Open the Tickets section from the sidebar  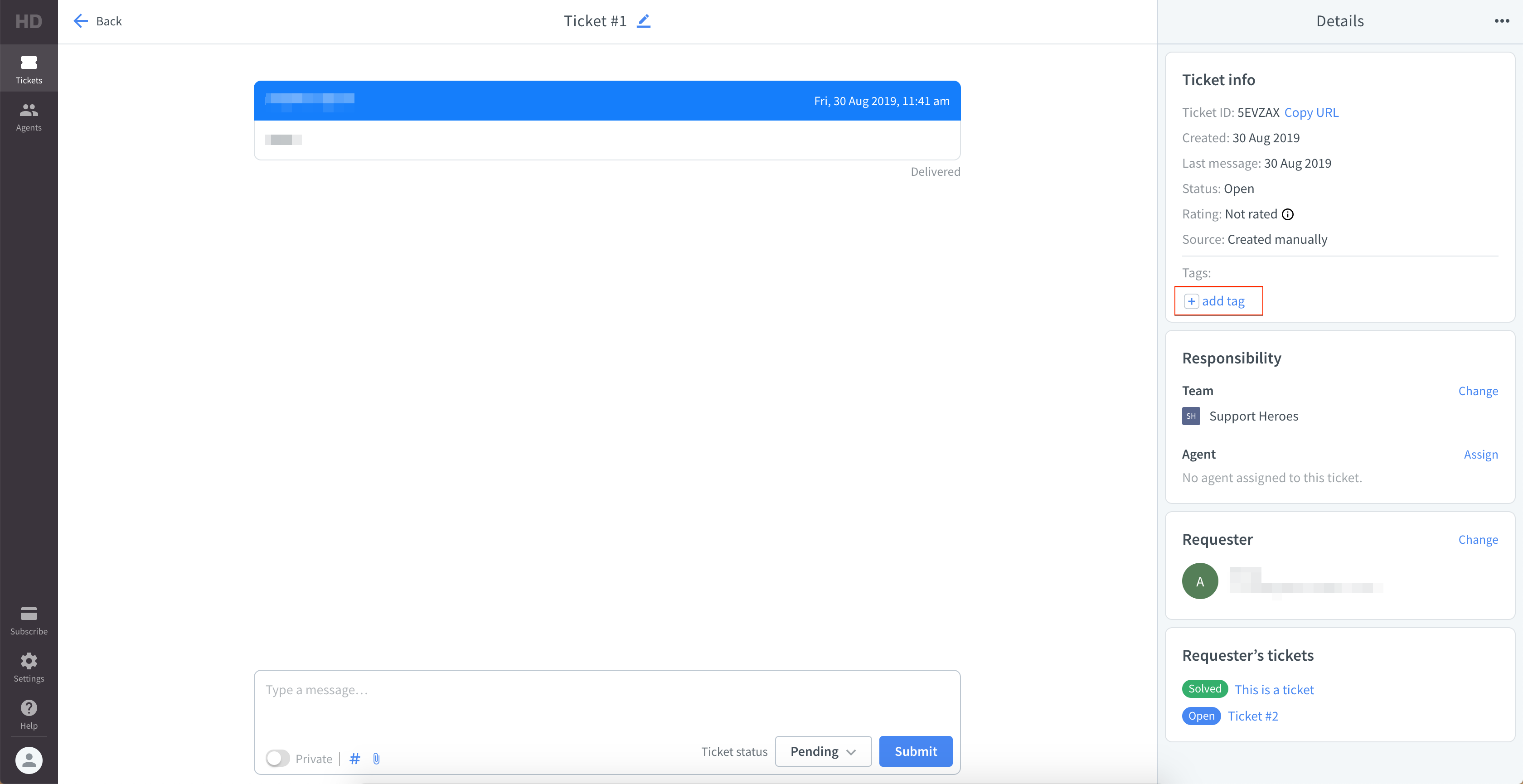coord(29,68)
